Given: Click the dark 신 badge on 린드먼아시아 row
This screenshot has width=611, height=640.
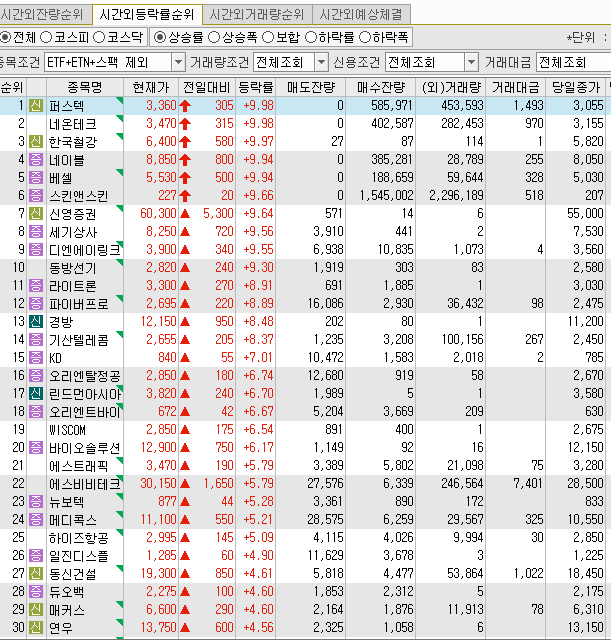Looking at the screenshot, I should click(x=36, y=393).
